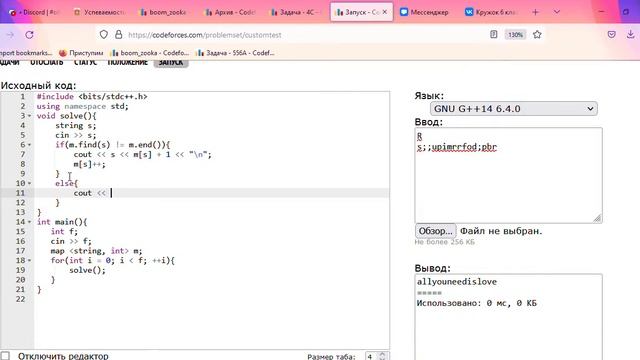Open the Pocket save icon

[x=611, y=35]
